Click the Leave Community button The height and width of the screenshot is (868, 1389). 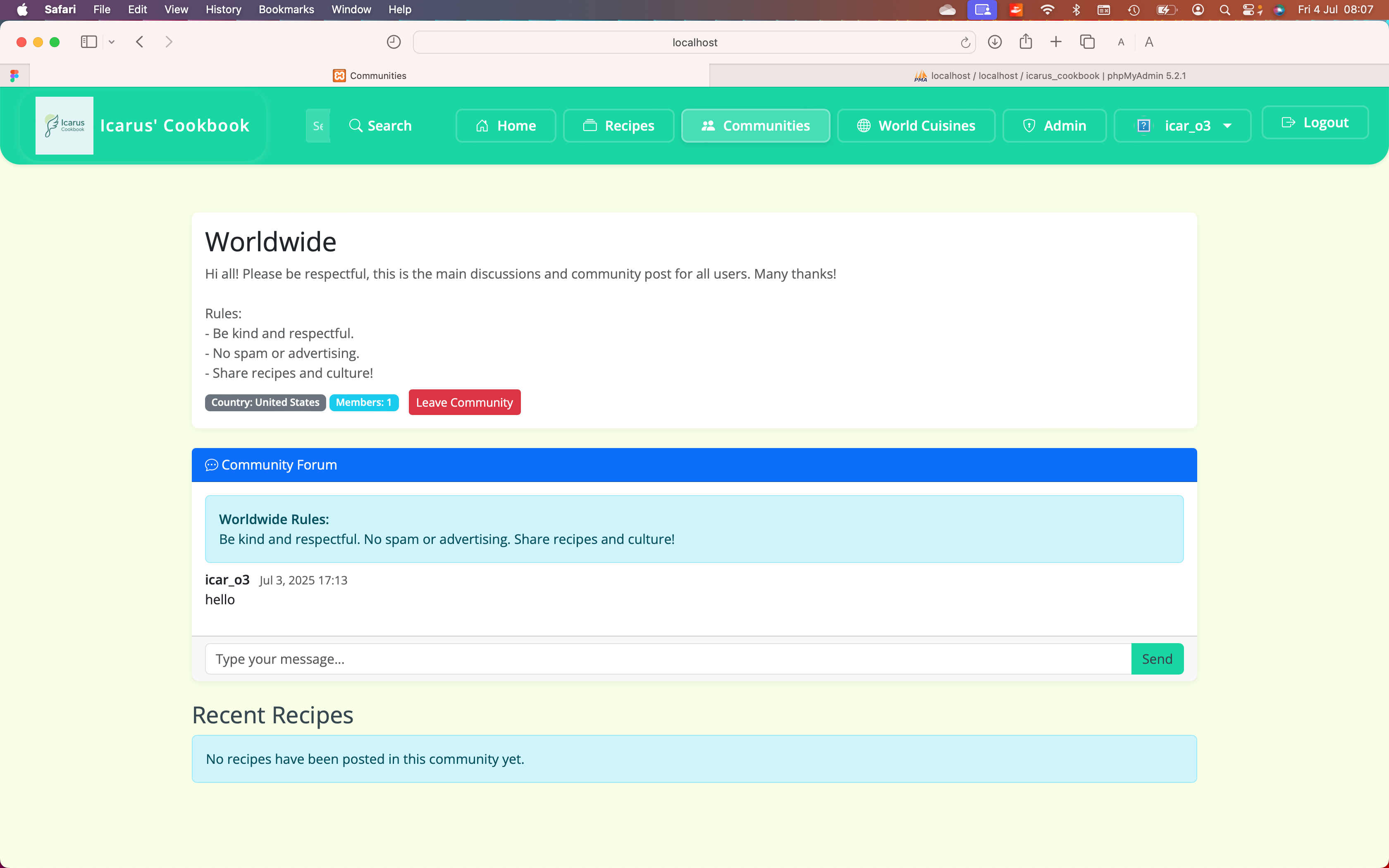coord(464,402)
